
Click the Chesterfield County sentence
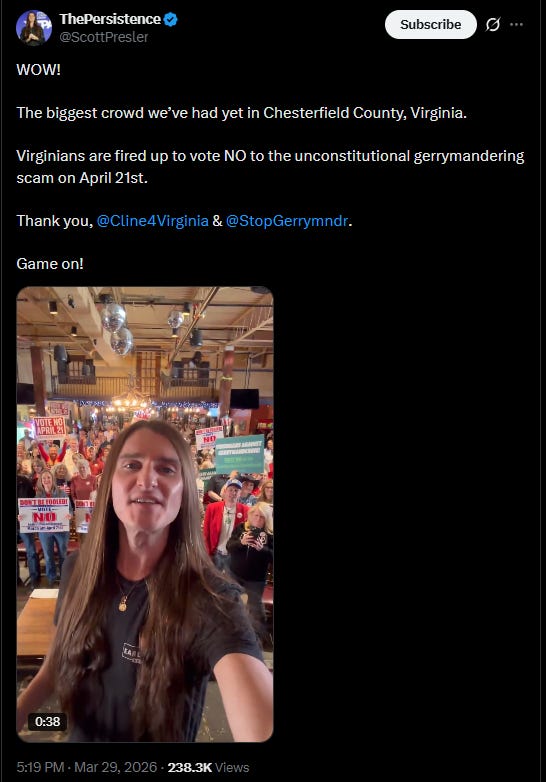(241, 113)
